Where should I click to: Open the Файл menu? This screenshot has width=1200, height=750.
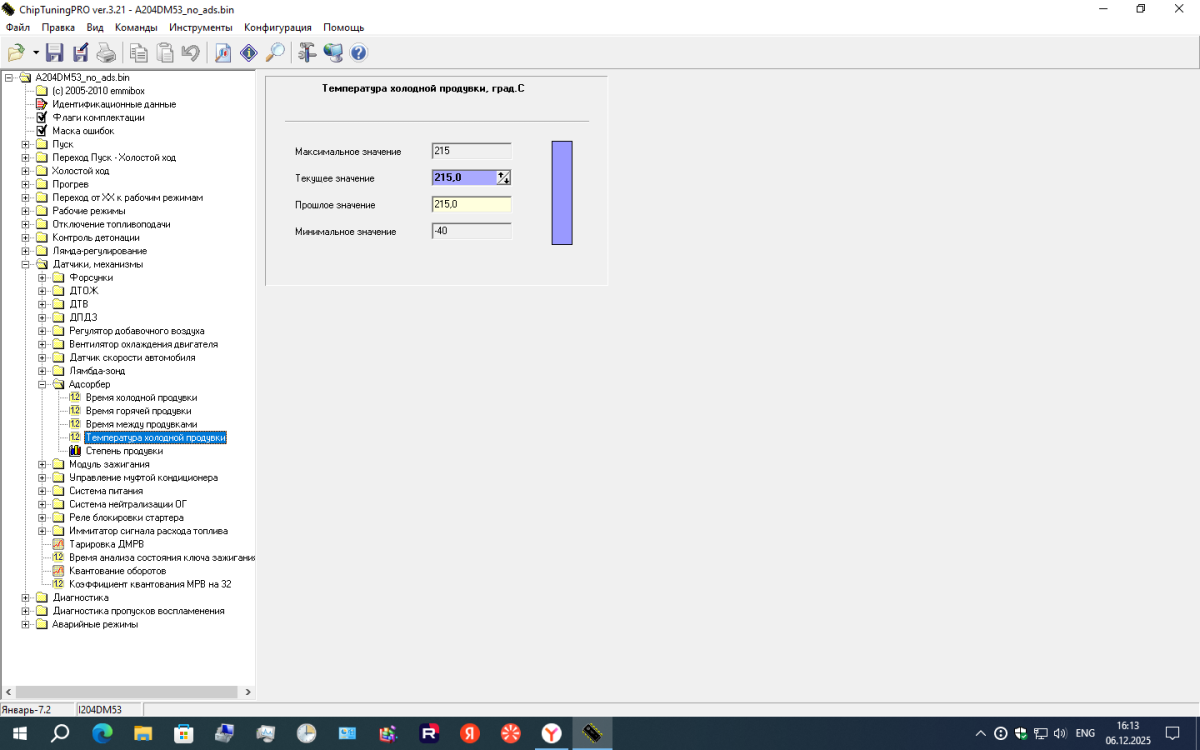coord(18,27)
